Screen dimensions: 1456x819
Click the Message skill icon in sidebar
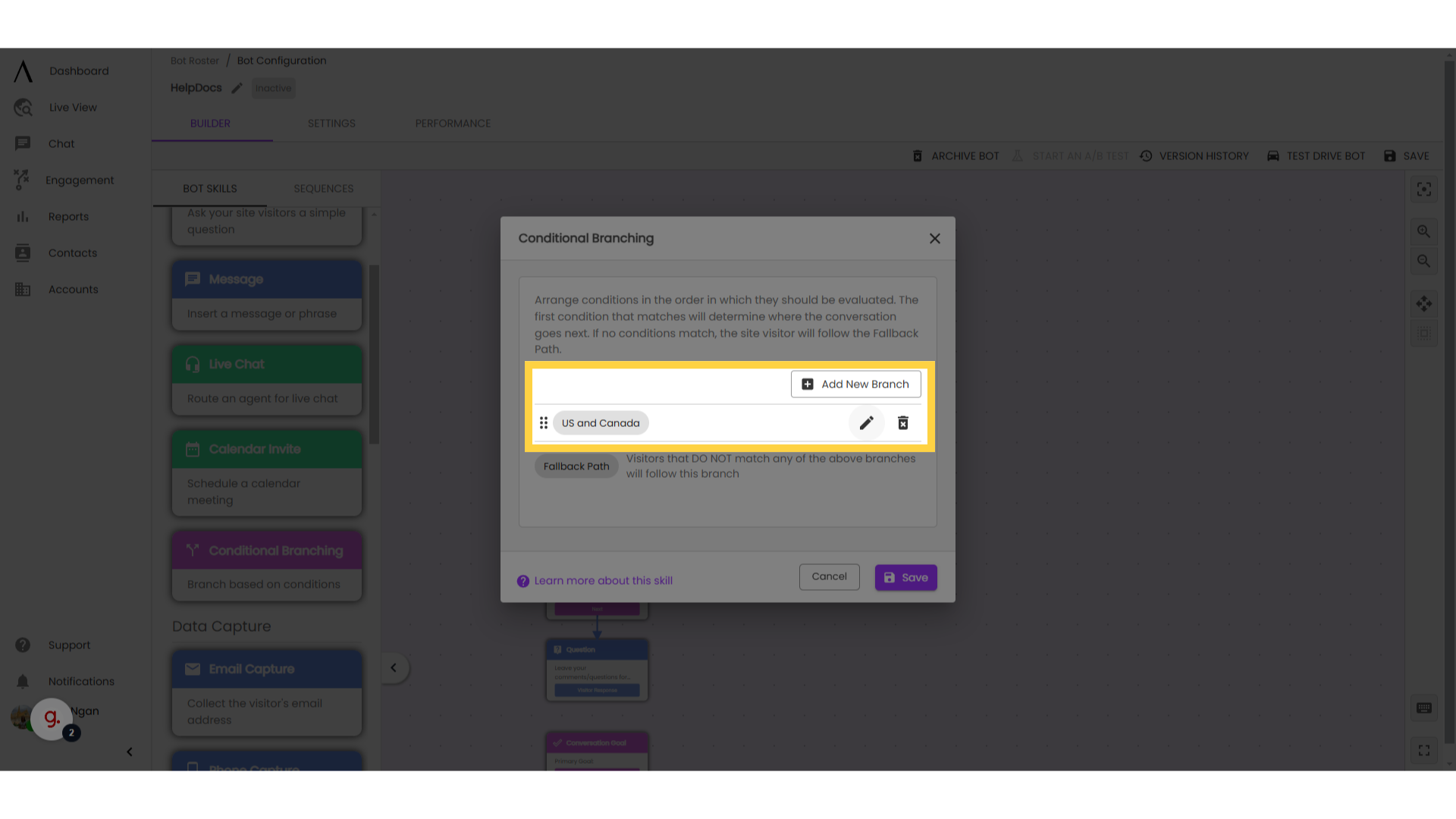(191, 279)
